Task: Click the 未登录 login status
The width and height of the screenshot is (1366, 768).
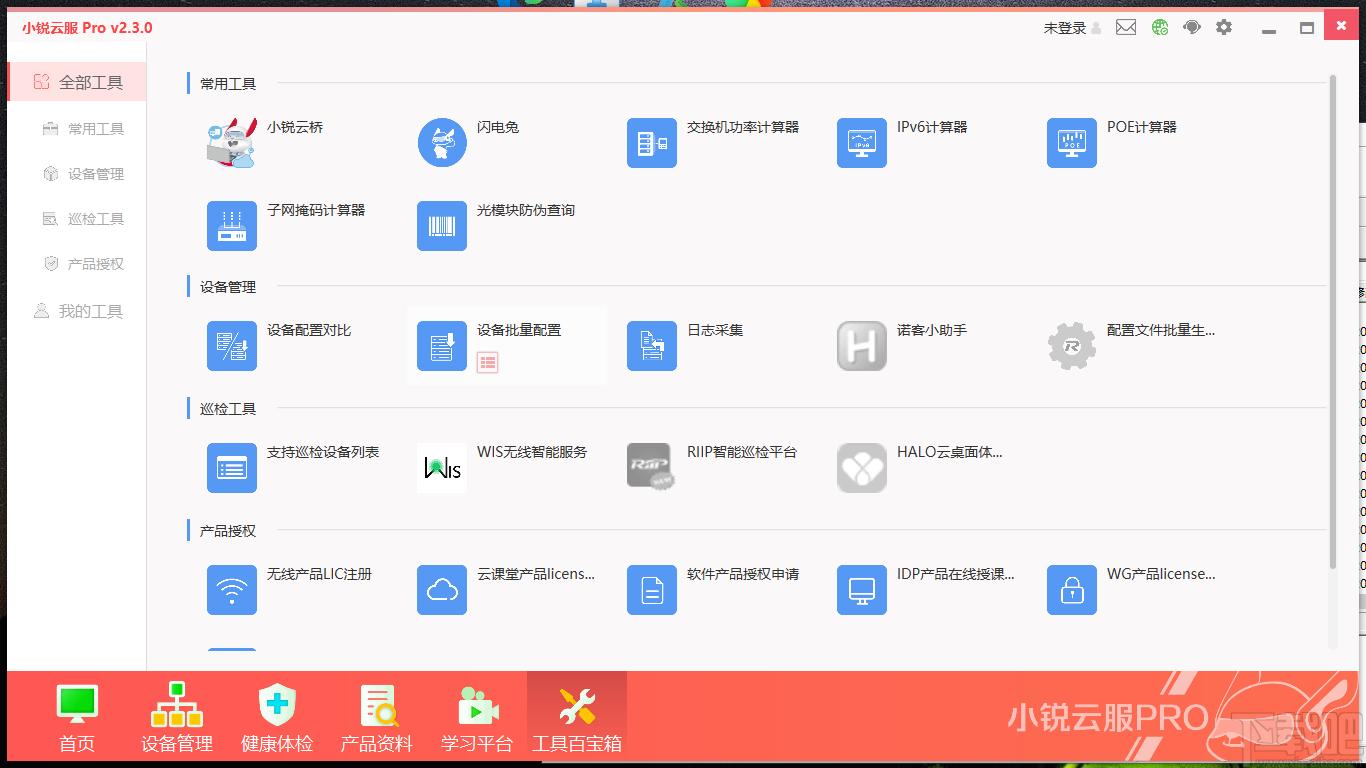Action: [1072, 28]
